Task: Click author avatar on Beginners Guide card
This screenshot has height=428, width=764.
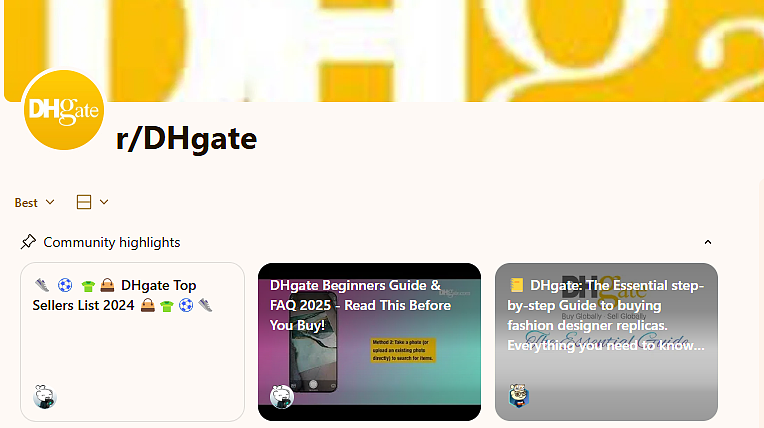Action: 282,396
